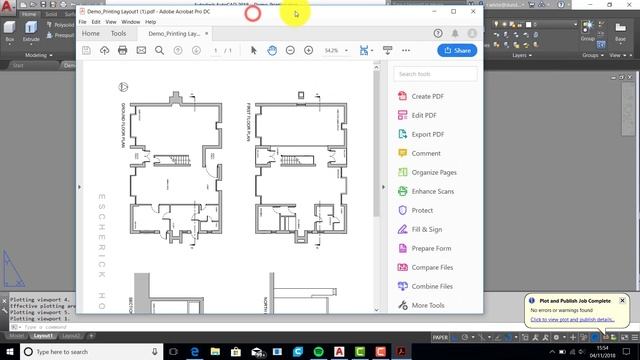The image size is (640, 360).
Task: Close the Demo_Printing Layout document tab
Action: coord(207,33)
